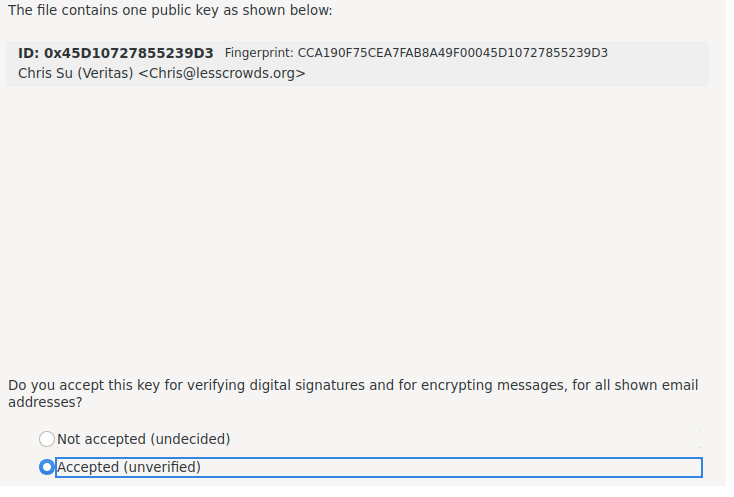Click the "Not accepted (undecided)" label text
The height and width of the screenshot is (497, 734).
pos(143,439)
